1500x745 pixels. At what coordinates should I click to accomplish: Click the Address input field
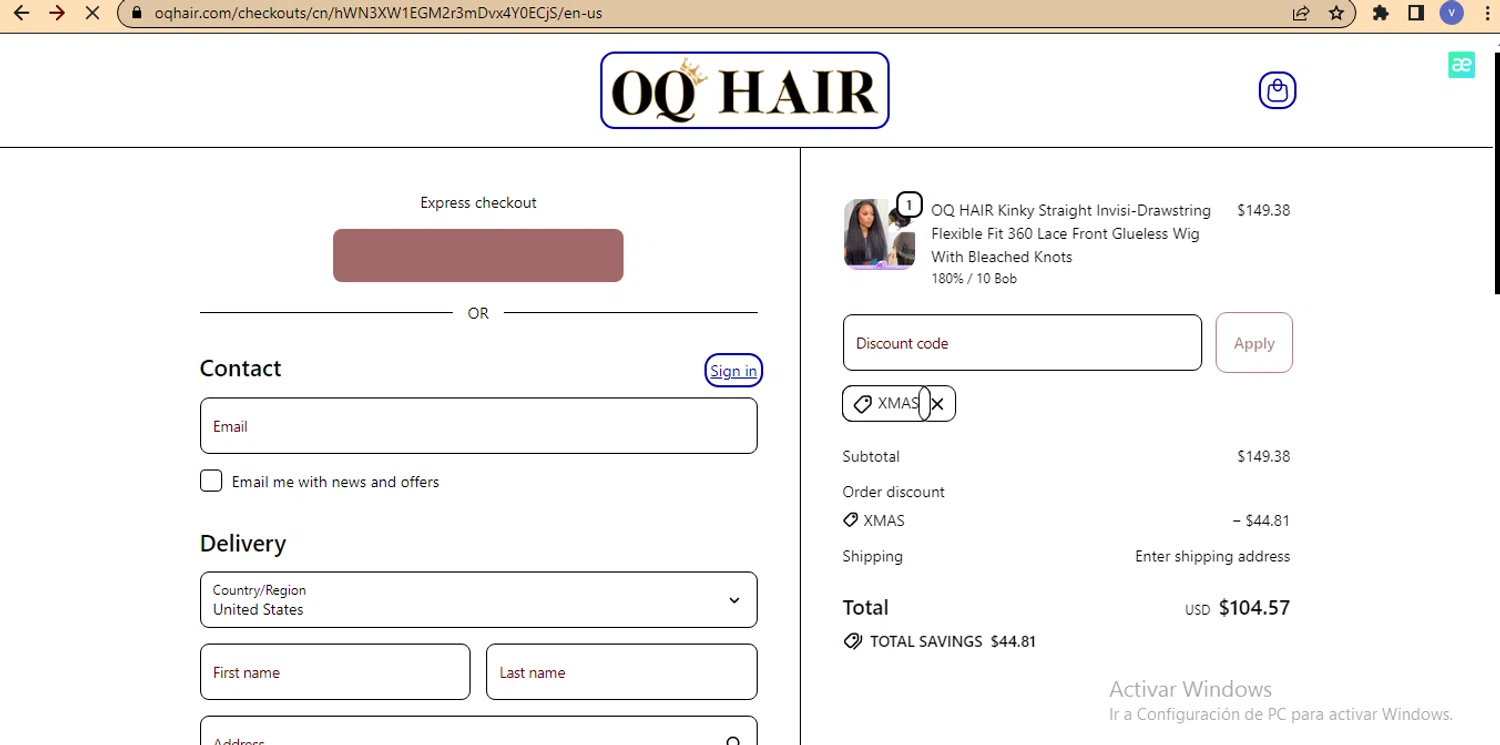478,731
